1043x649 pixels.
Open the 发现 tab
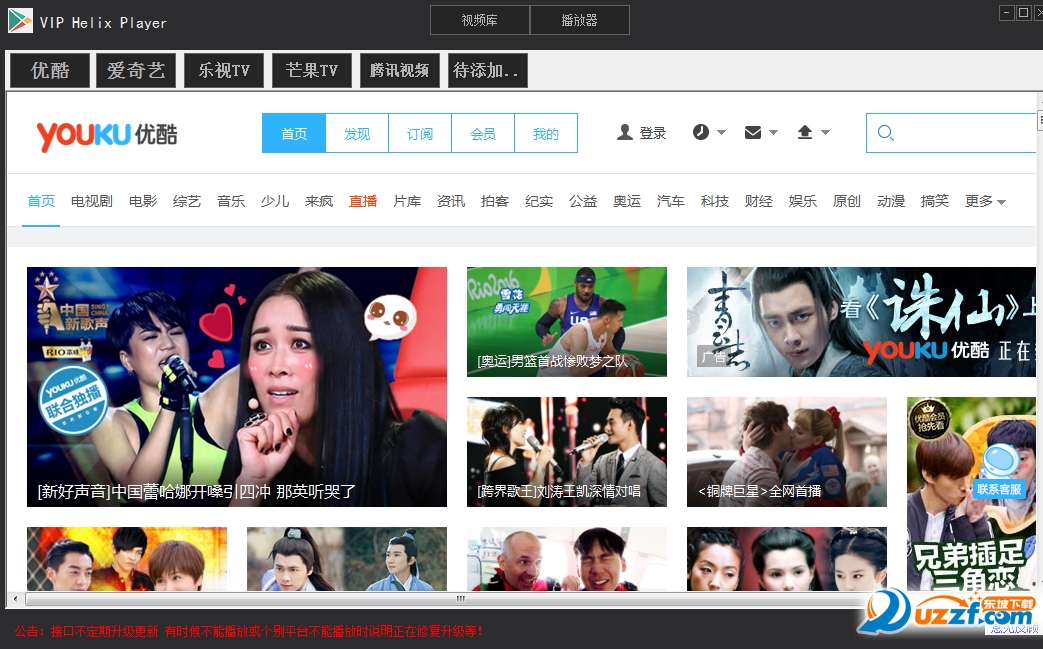tap(357, 133)
